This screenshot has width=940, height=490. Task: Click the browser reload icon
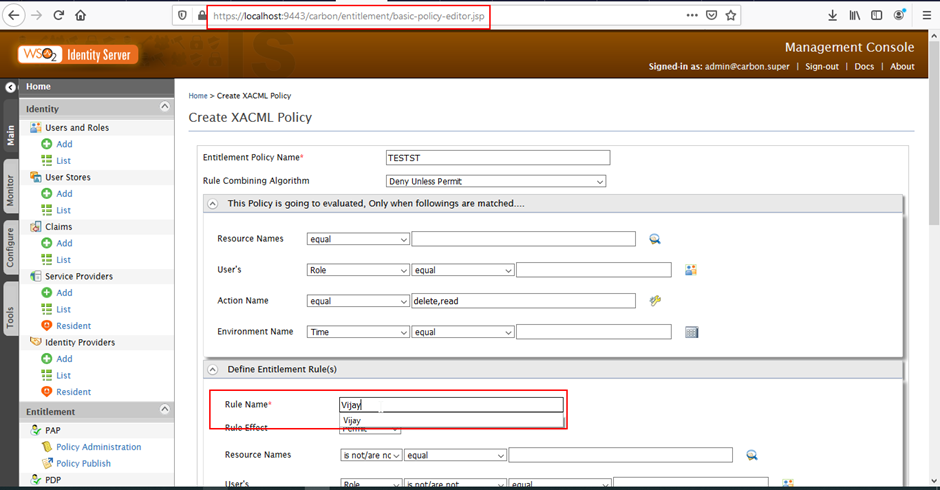pyautogui.click(x=59, y=16)
